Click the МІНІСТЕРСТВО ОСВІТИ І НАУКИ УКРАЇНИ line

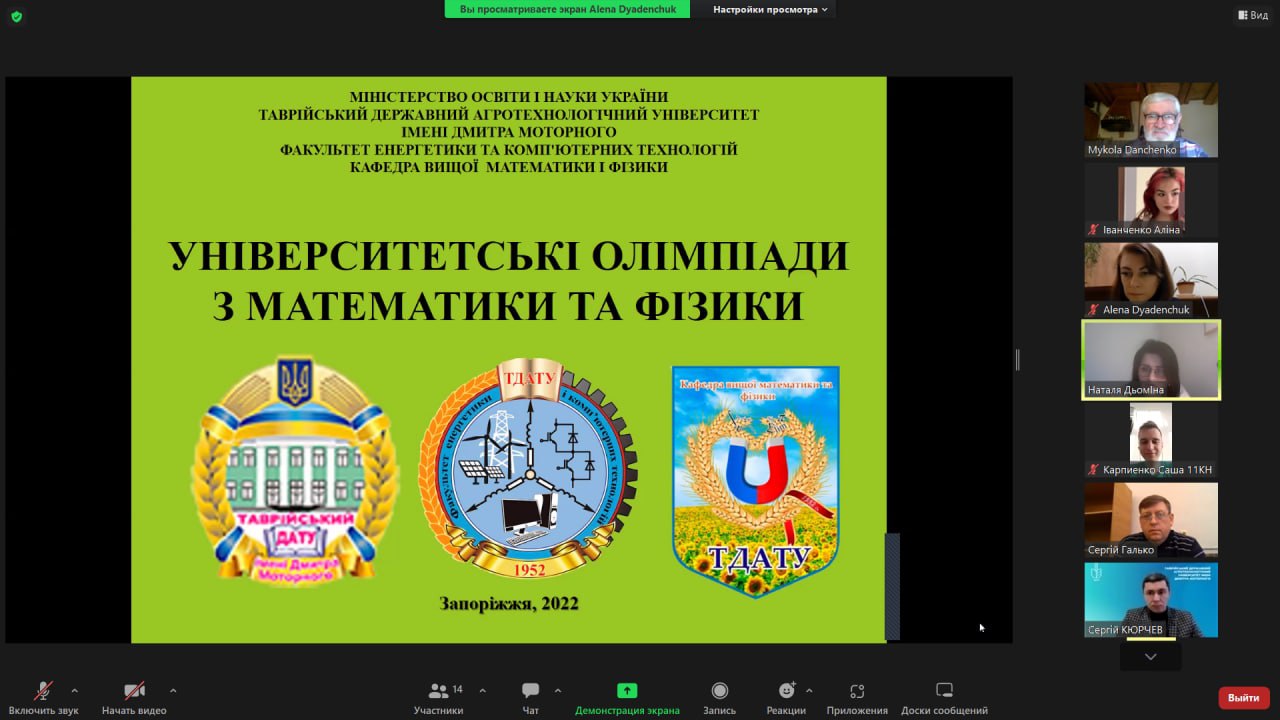509,97
